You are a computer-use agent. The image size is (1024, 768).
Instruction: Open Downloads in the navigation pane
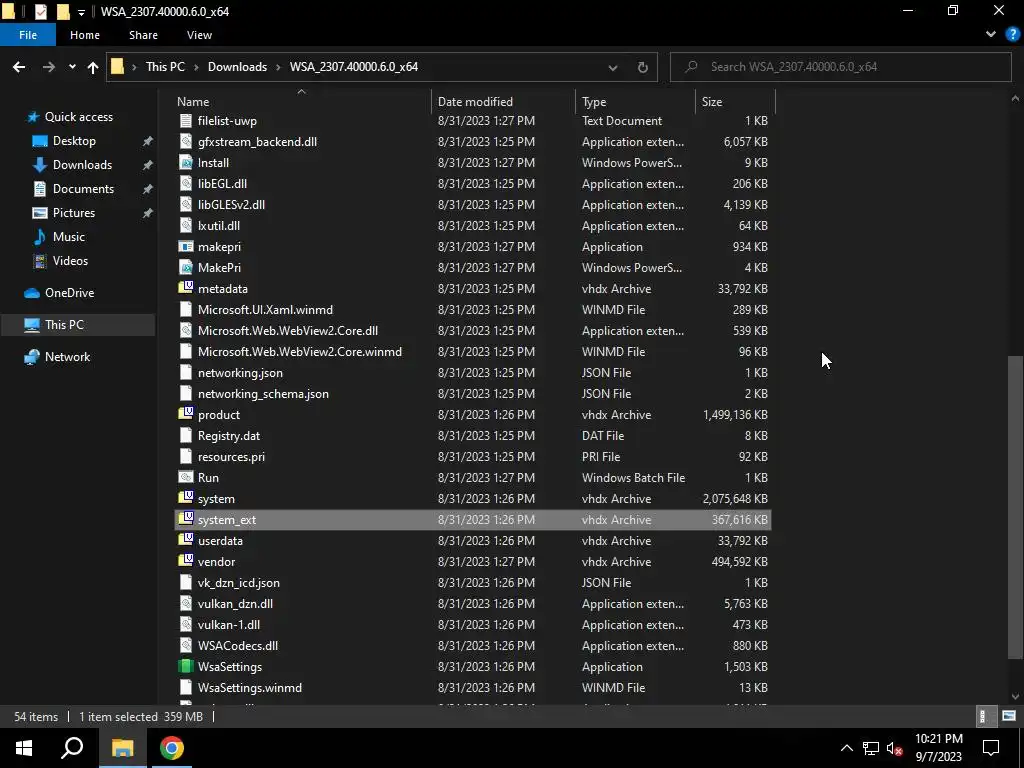coord(82,165)
